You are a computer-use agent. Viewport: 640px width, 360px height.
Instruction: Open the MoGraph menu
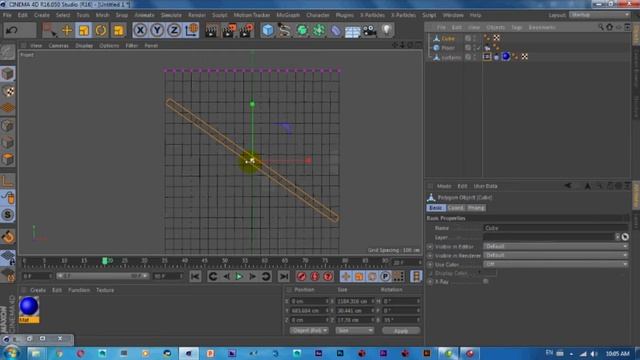coord(288,15)
